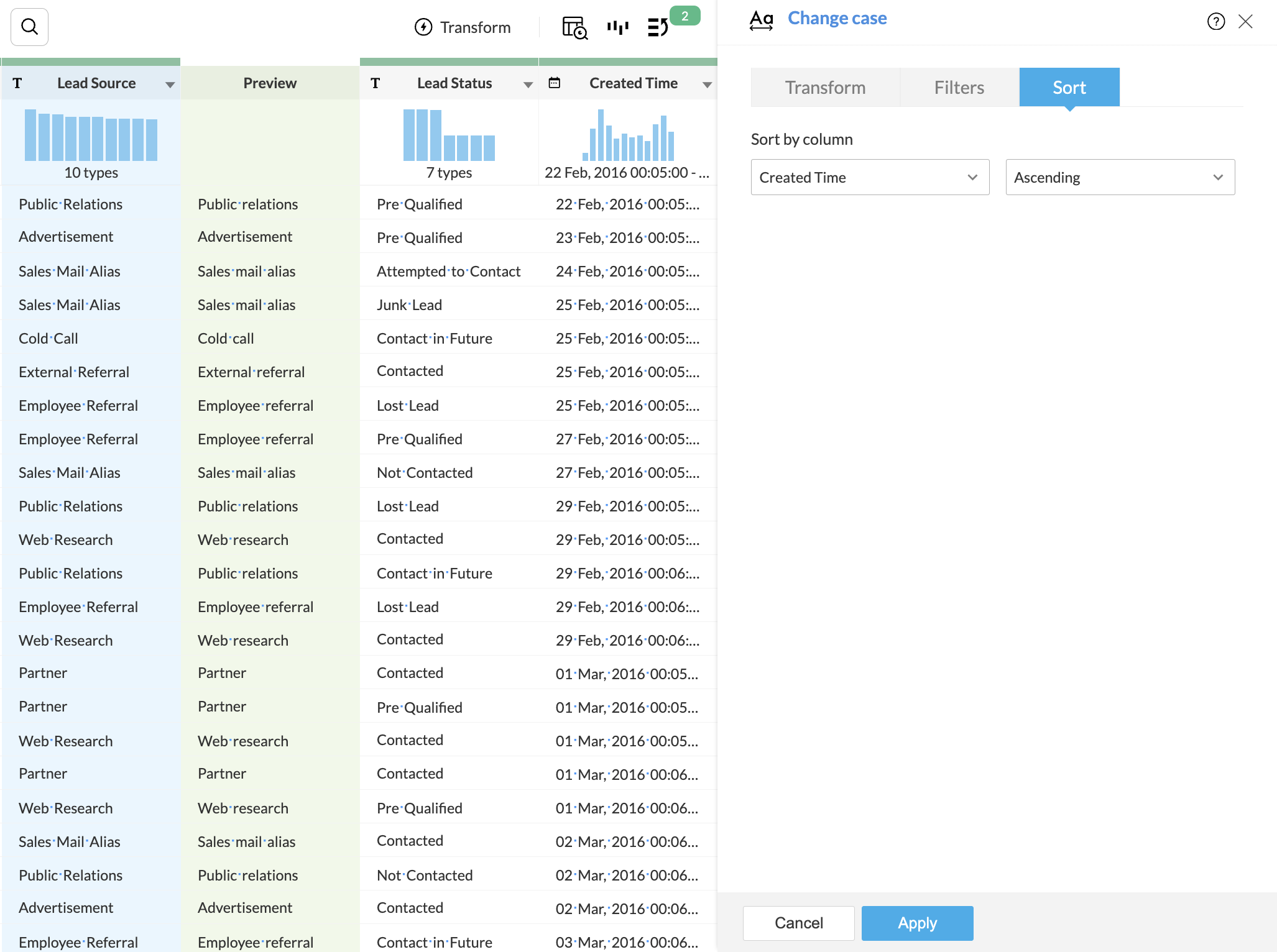Expand the Lead Source column menu arrow
1277x952 pixels.
pyautogui.click(x=170, y=85)
